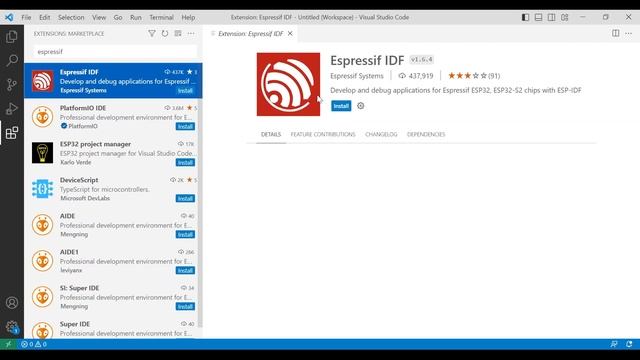Image resolution: width=640 pixels, height=360 pixels.
Task: Open the Accounts menu icon
Action: [12, 303]
